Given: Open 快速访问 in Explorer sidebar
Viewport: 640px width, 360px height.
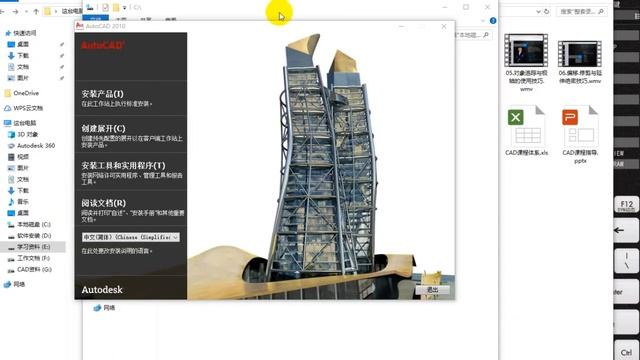Looking at the screenshot, I should coord(24,33).
